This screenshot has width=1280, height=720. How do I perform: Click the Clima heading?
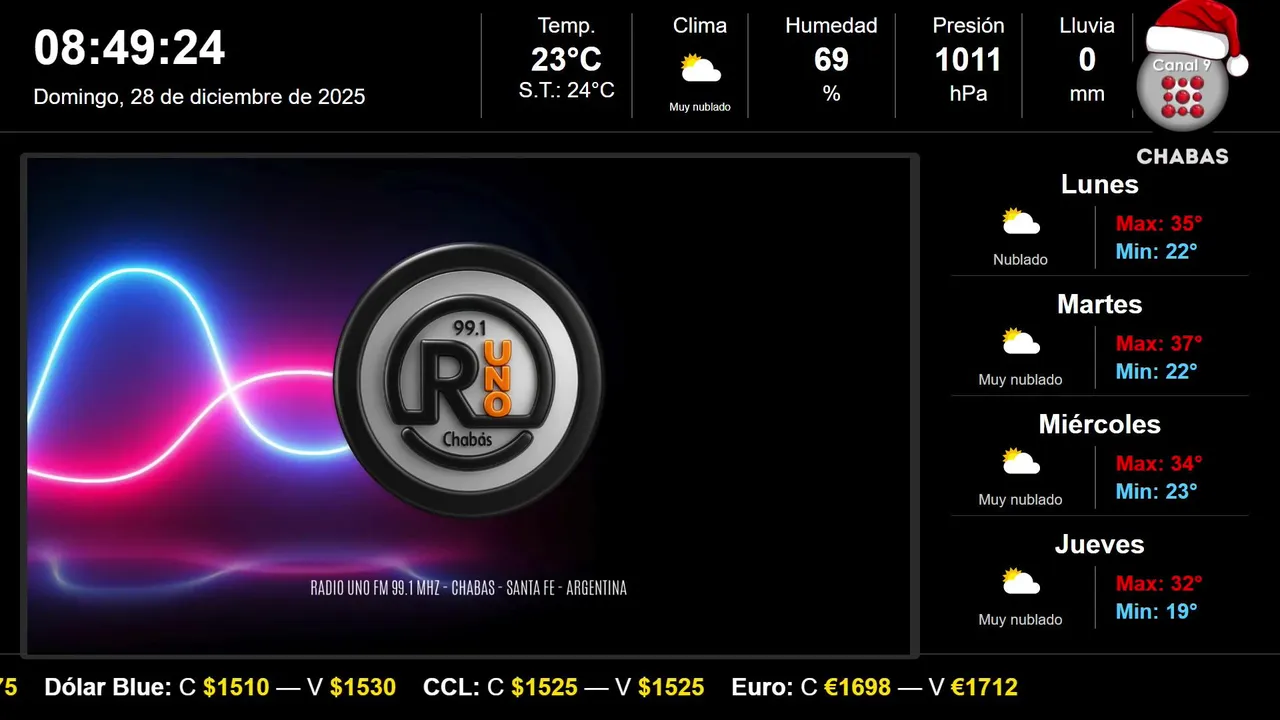point(700,26)
